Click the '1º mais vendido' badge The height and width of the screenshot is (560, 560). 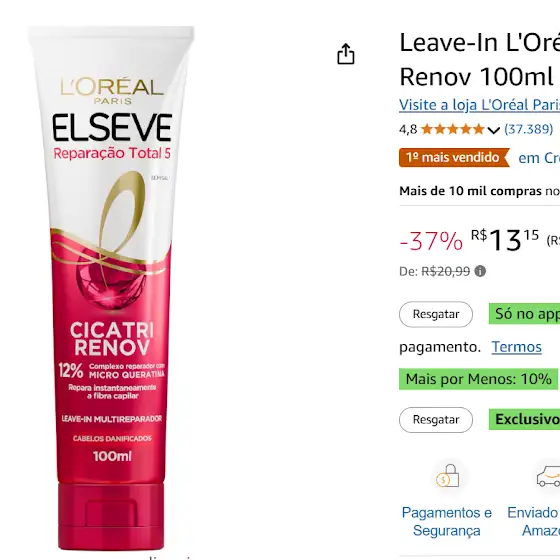tap(454, 158)
